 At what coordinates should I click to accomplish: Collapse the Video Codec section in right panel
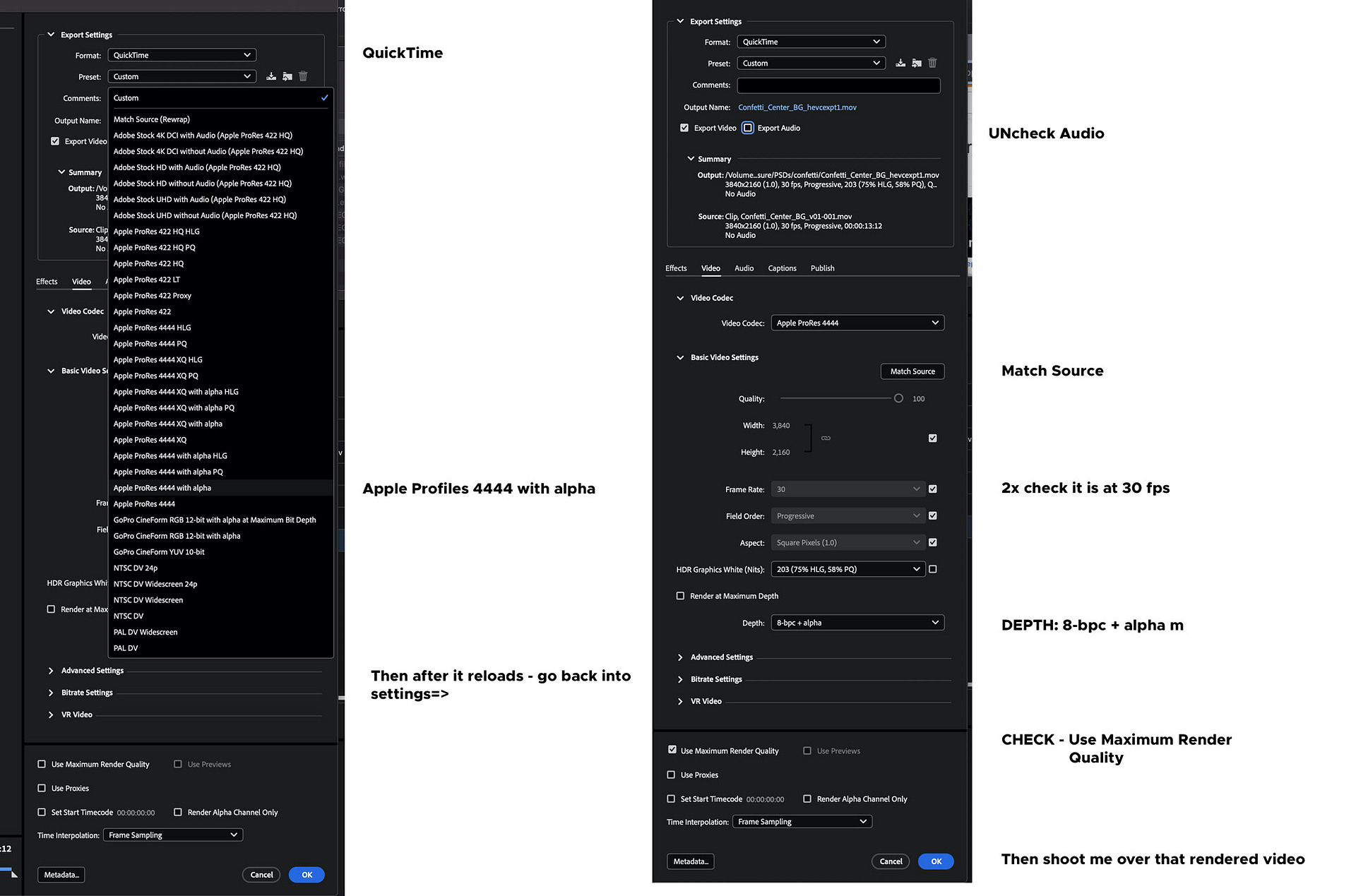point(680,298)
